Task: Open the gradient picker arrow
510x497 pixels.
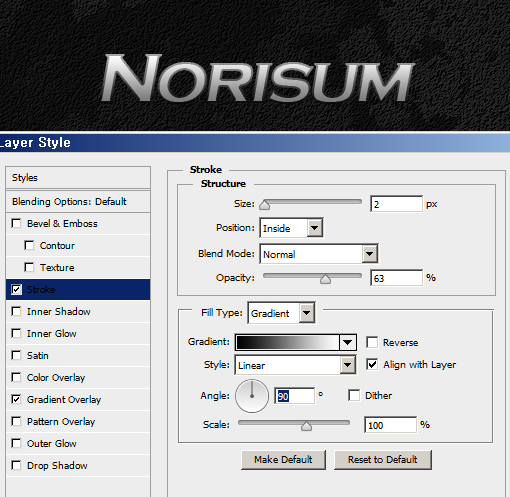Action: click(x=348, y=342)
